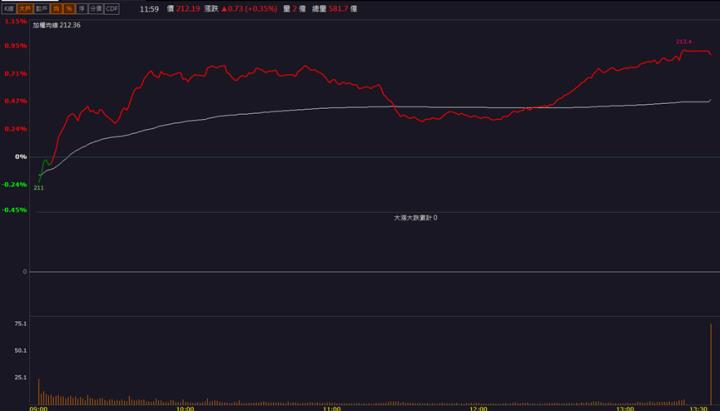Click the 加權均線 212.36 label
Viewport: 720px width, 411px height.
(57, 25)
